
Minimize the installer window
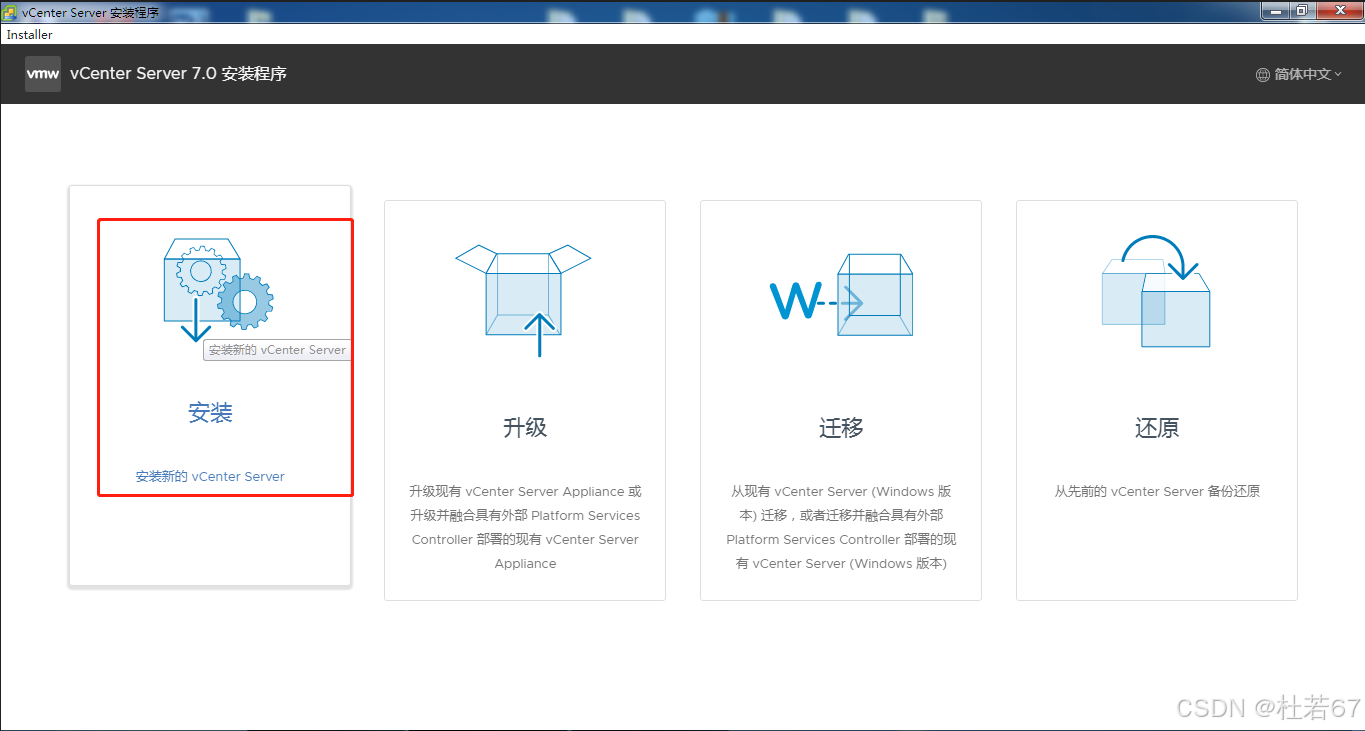(1274, 10)
